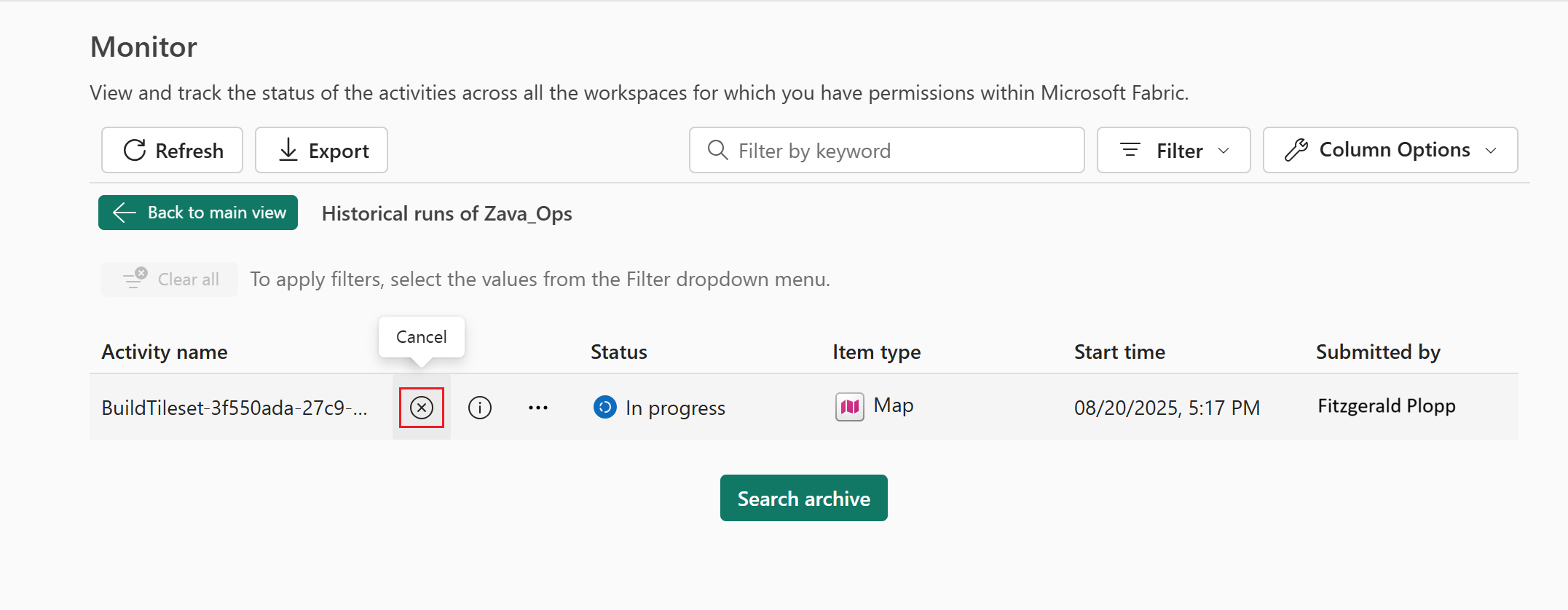
Task: Open the Column Options chevron
Action: 1491,151
